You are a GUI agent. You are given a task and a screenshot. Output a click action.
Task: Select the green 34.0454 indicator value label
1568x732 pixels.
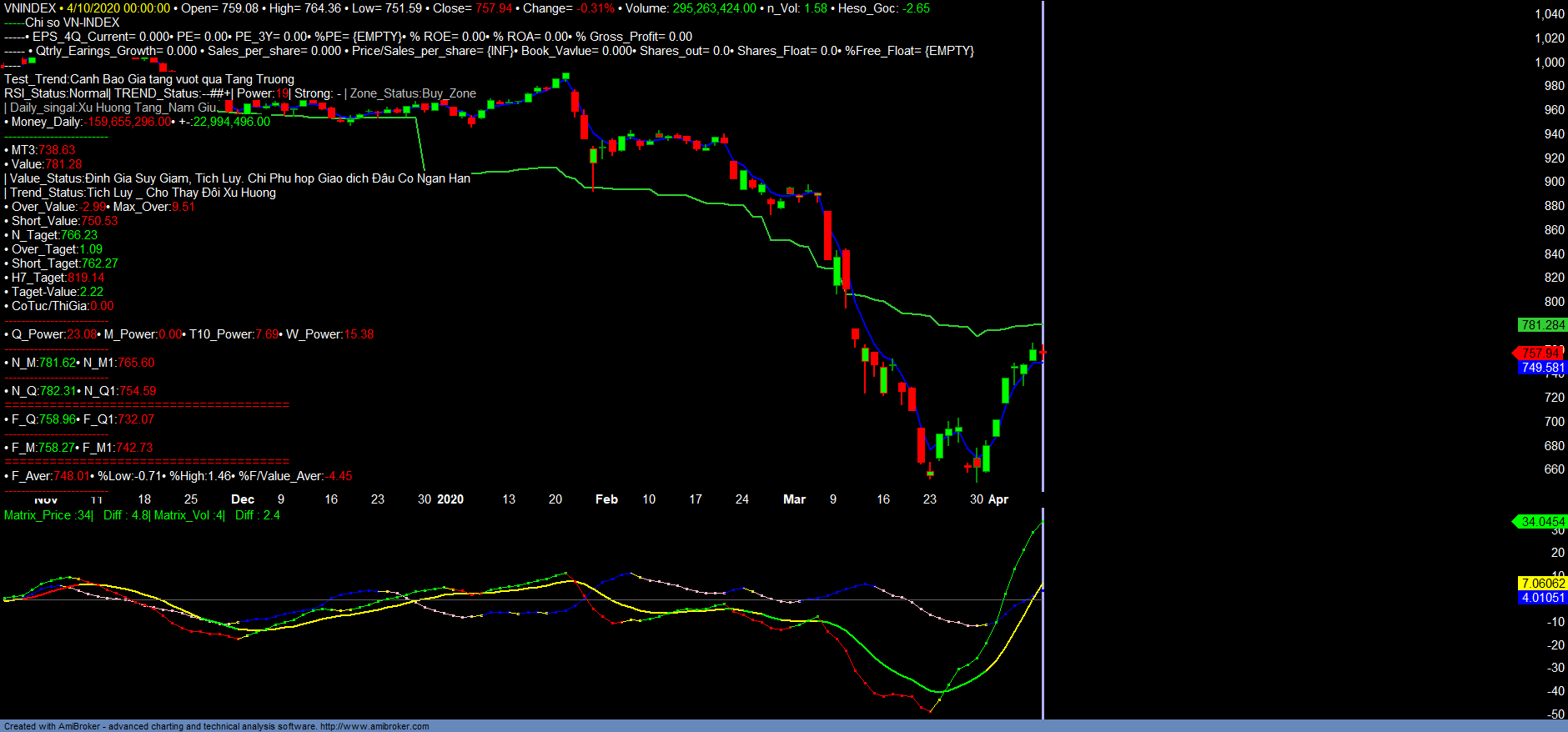[x=1542, y=522]
